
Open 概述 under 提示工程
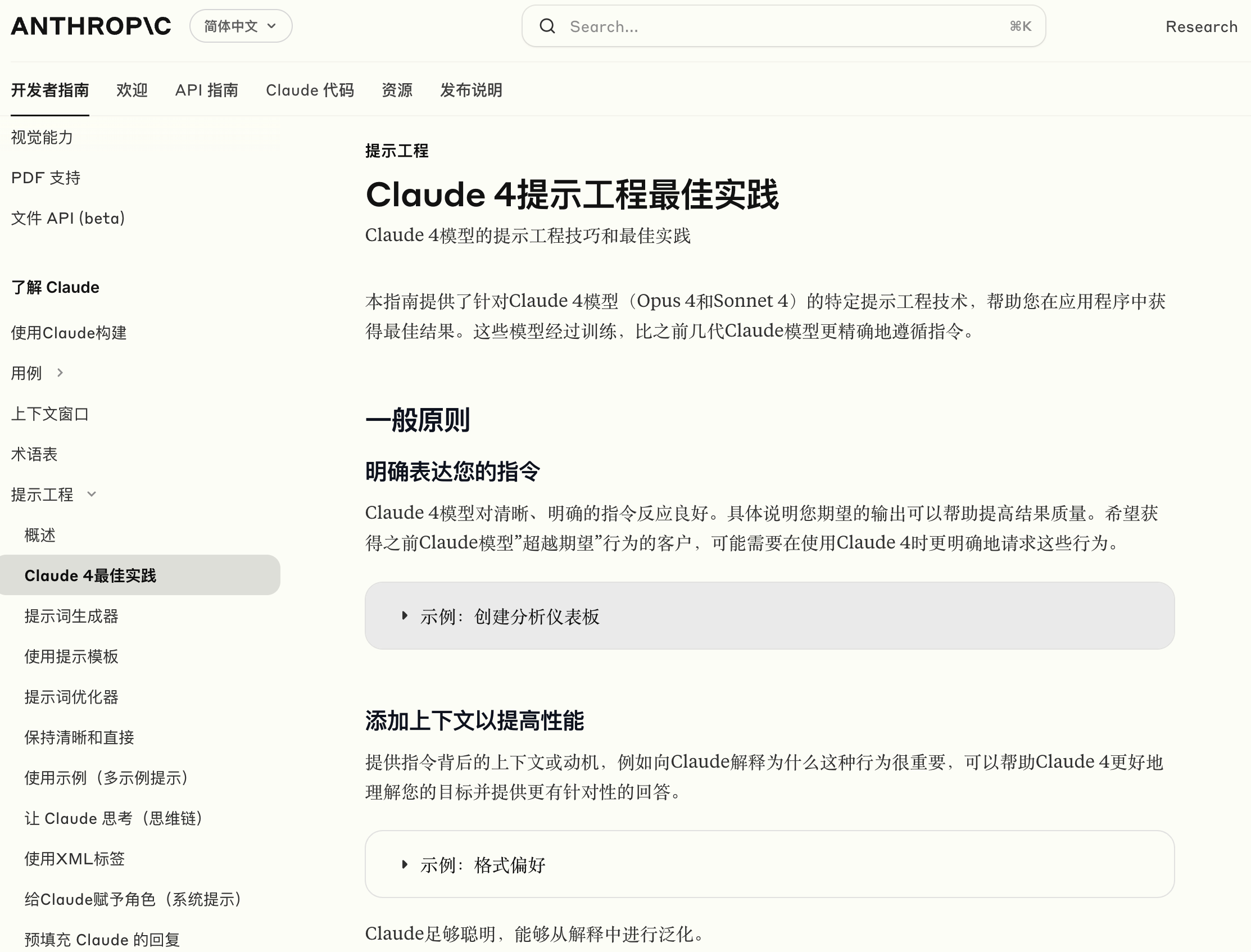point(40,535)
